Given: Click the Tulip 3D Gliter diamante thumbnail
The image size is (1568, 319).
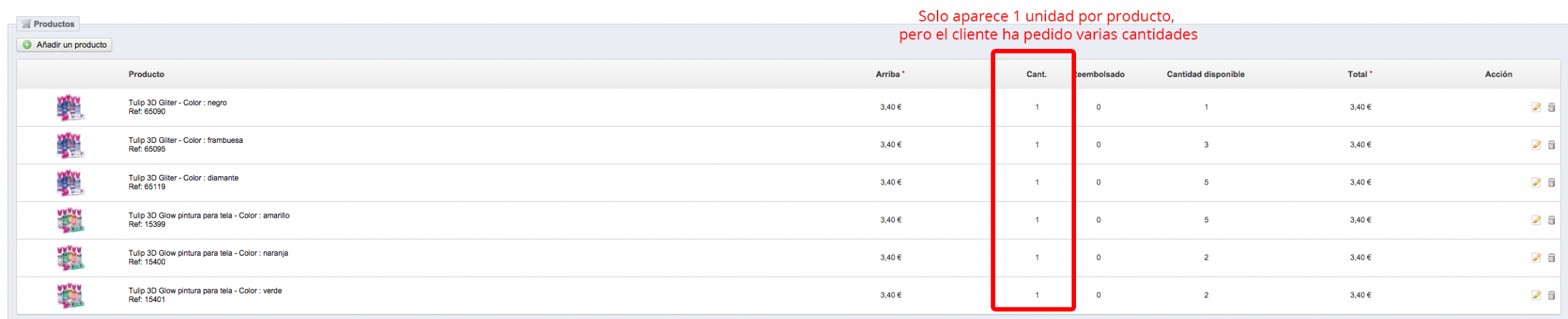Looking at the screenshot, I should tap(70, 183).
